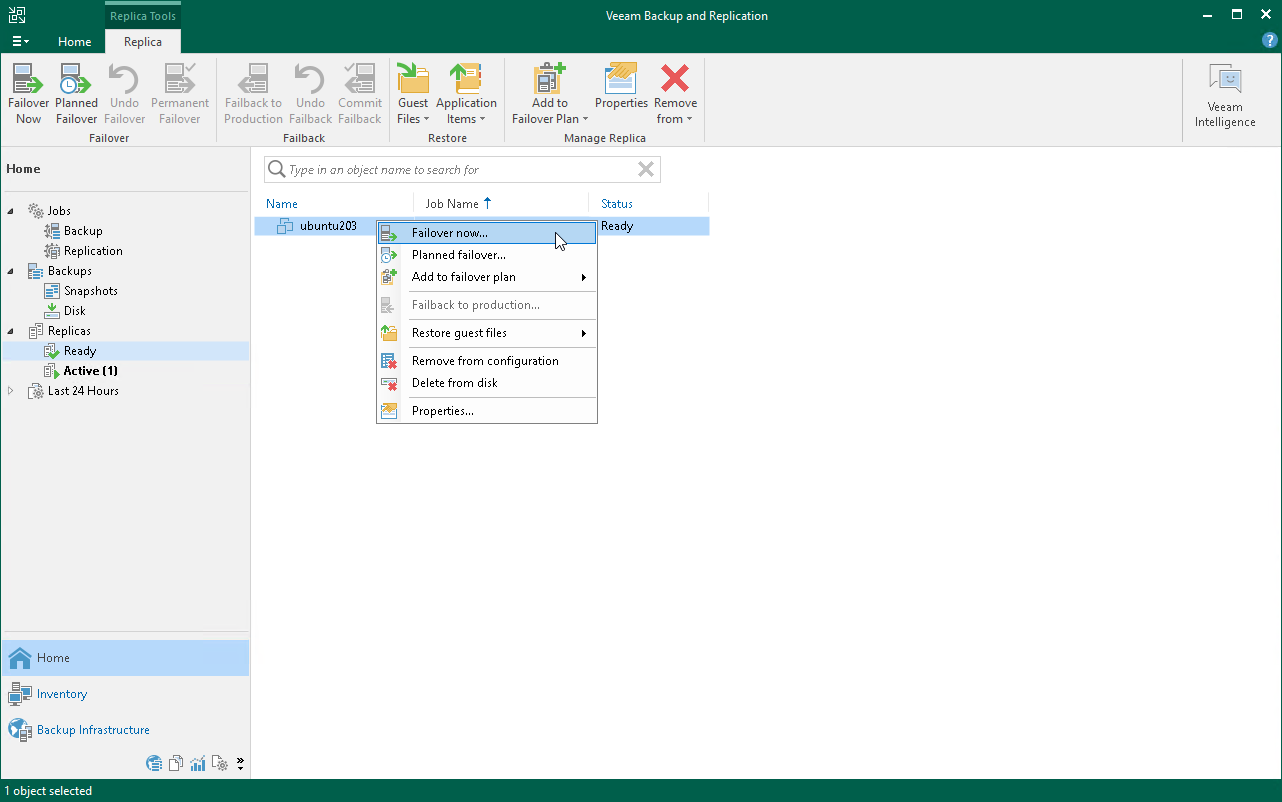Click the Veeam application icon in title bar
This screenshot has height=802, width=1282.
click(x=18, y=14)
